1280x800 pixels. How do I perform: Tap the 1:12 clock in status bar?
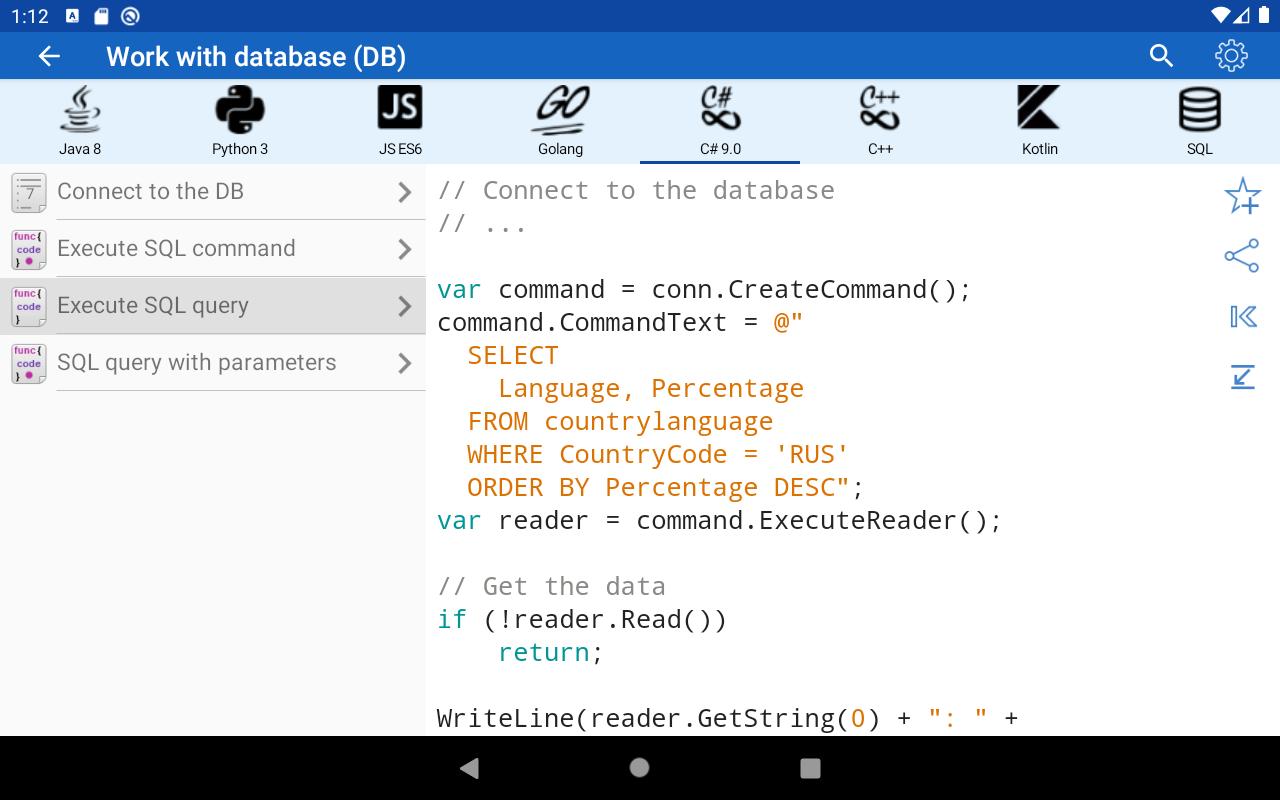30,16
